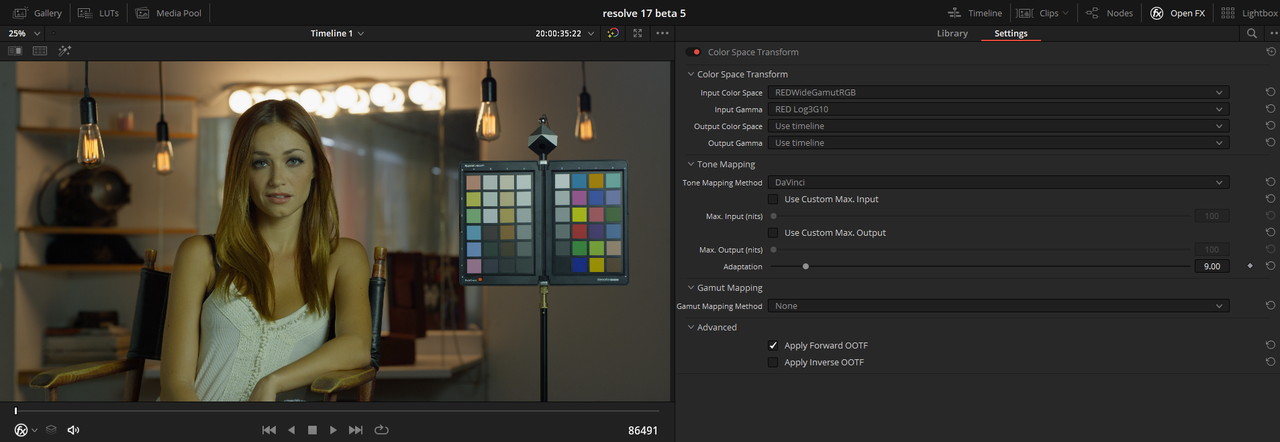Open the Output Gamma dropdown
1280x442 pixels.
(x=998, y=143)
